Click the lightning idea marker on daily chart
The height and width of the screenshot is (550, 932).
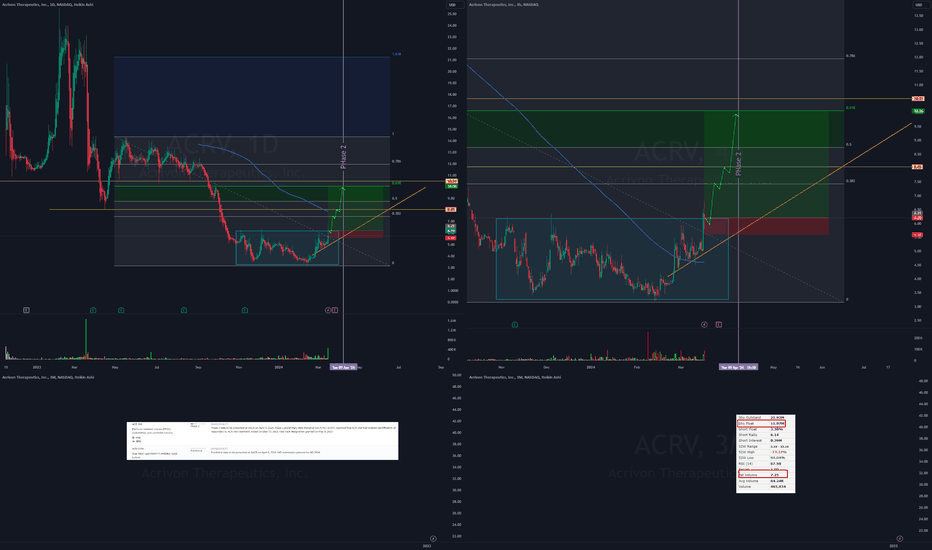tap(328, 310)
